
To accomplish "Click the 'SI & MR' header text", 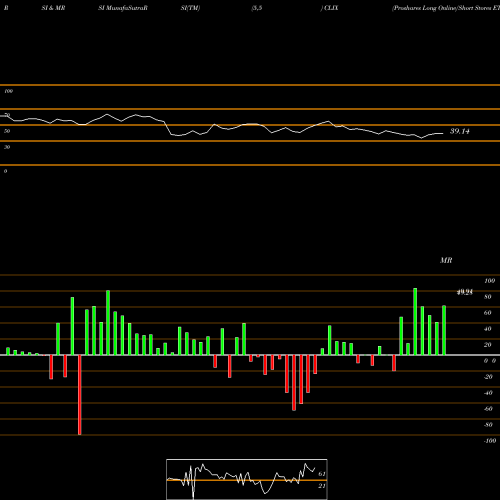I will (x=53, y=8).
